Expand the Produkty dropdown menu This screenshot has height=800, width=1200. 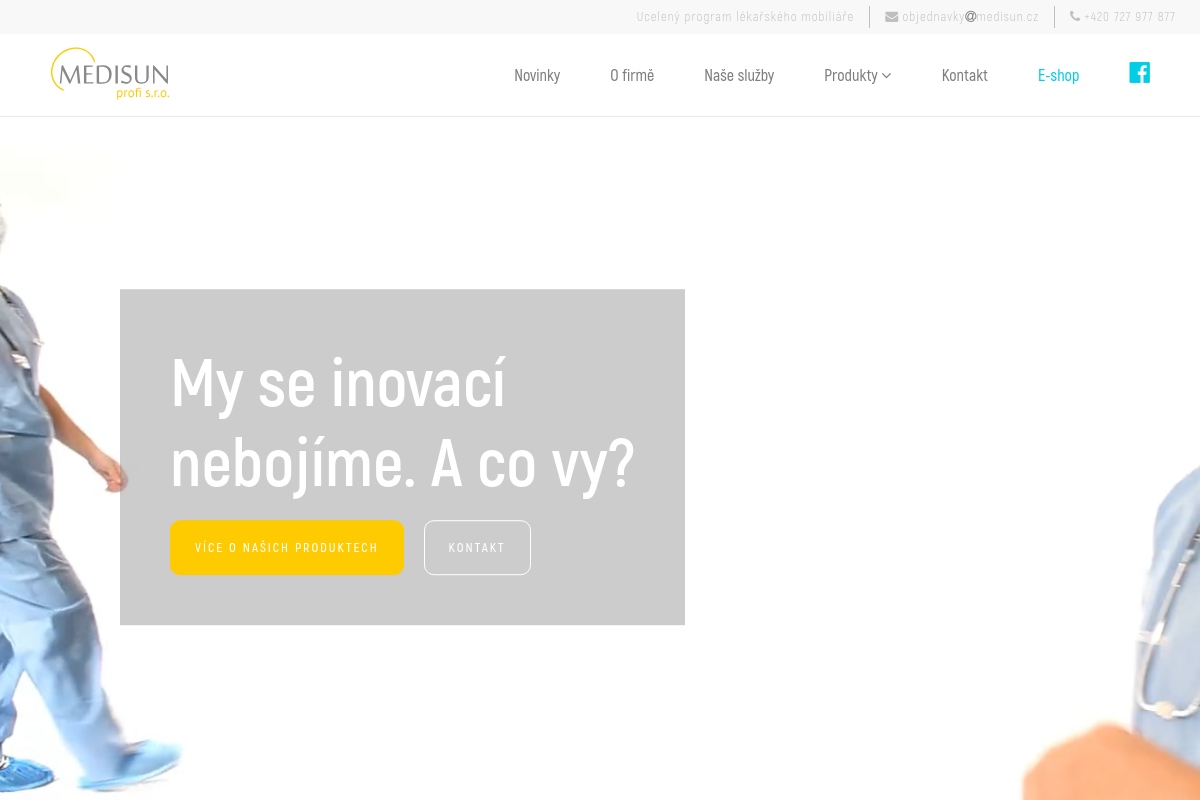pyautogui.click(x=857, y=75)
